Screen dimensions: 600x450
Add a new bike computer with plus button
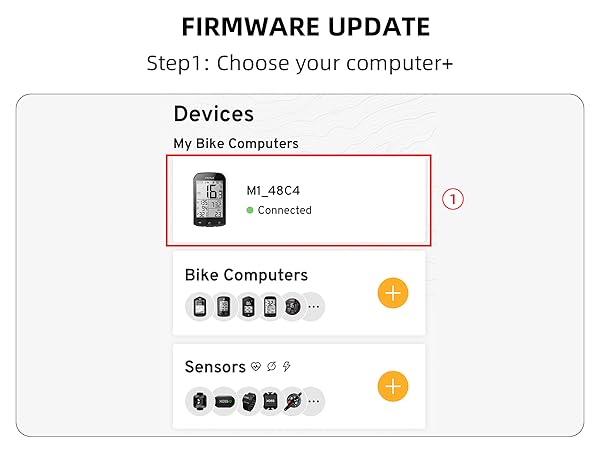(393, 293)
